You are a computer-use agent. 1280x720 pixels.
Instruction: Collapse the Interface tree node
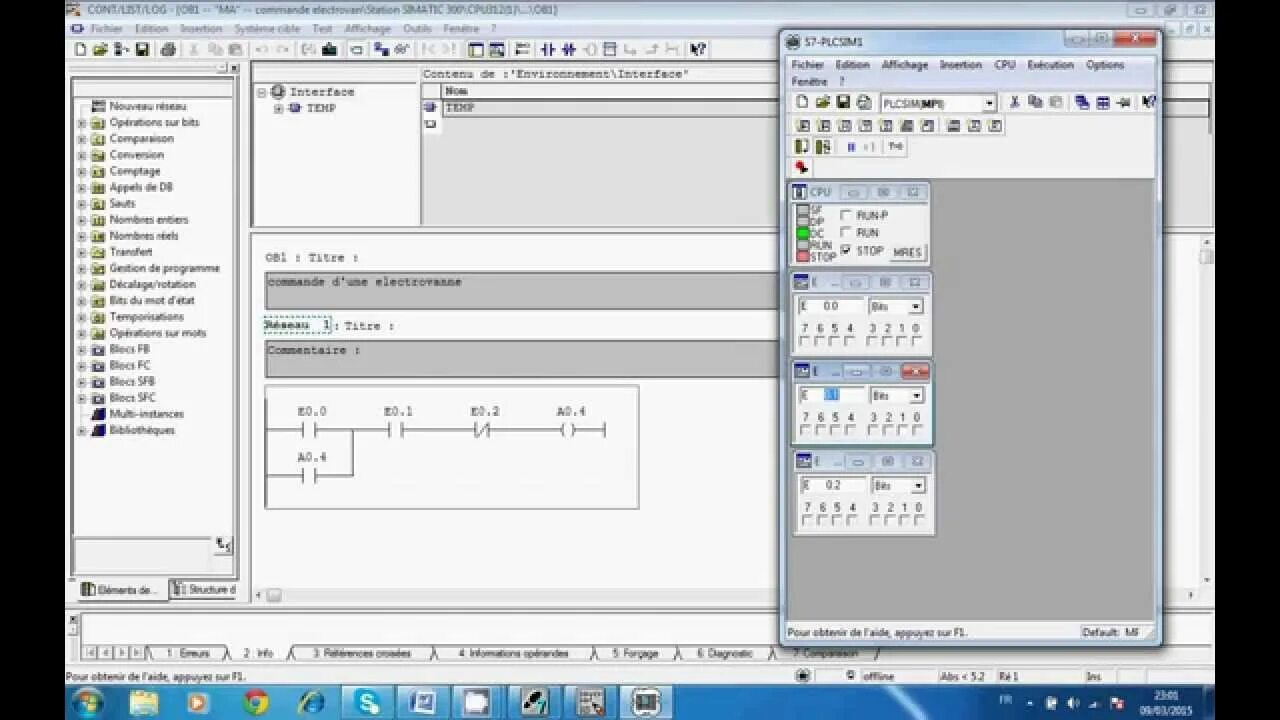(262, 92)
